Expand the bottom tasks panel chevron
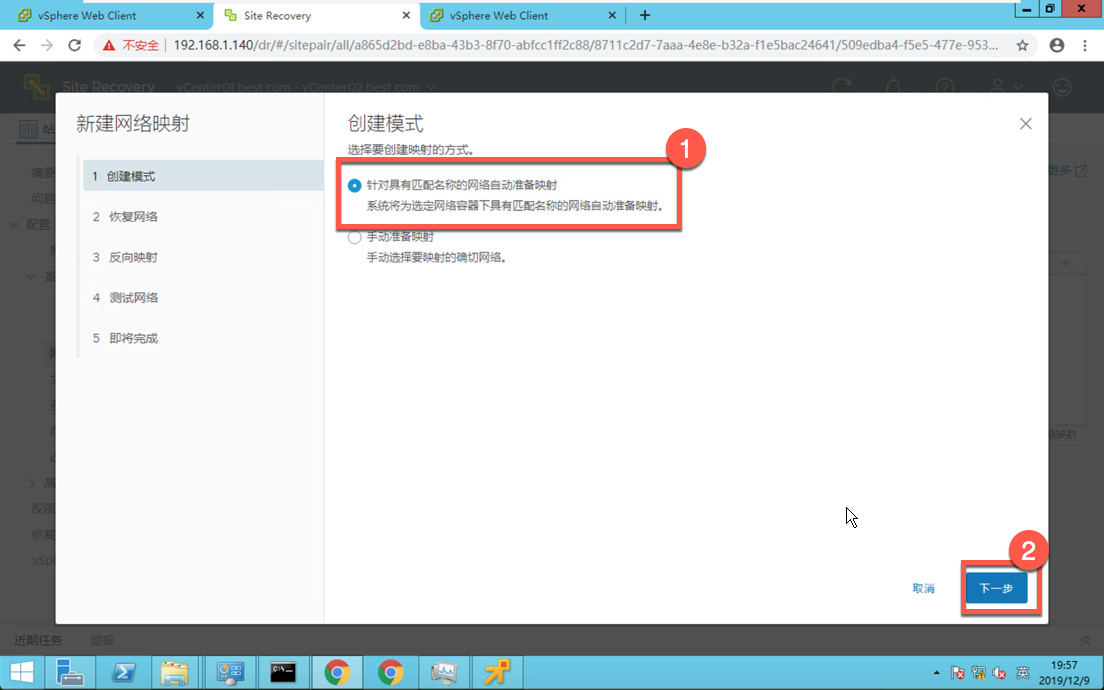This screenshot has width=1104, height=690. click(x=1085, y=641)
